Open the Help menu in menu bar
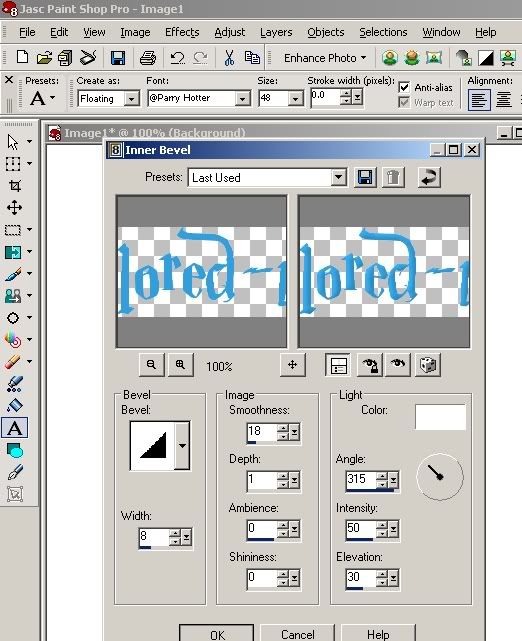The width and height of the screenshot is (522, 641). [486, 32]
